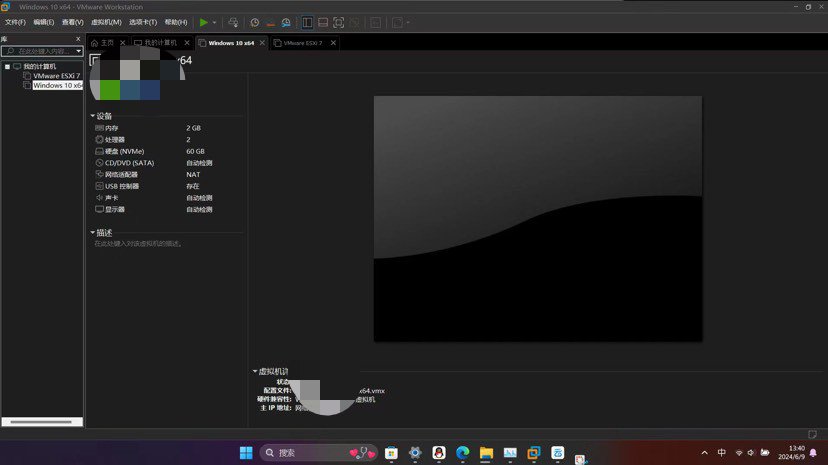Open the 查看(V) menu
This screenshot has width=828, height=465.
point(72,22)
